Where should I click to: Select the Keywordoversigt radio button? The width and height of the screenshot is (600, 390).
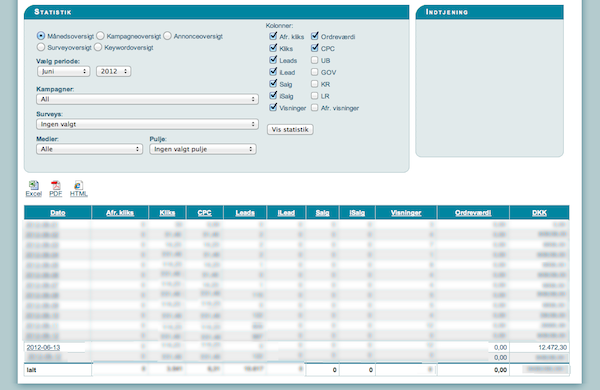98,47
